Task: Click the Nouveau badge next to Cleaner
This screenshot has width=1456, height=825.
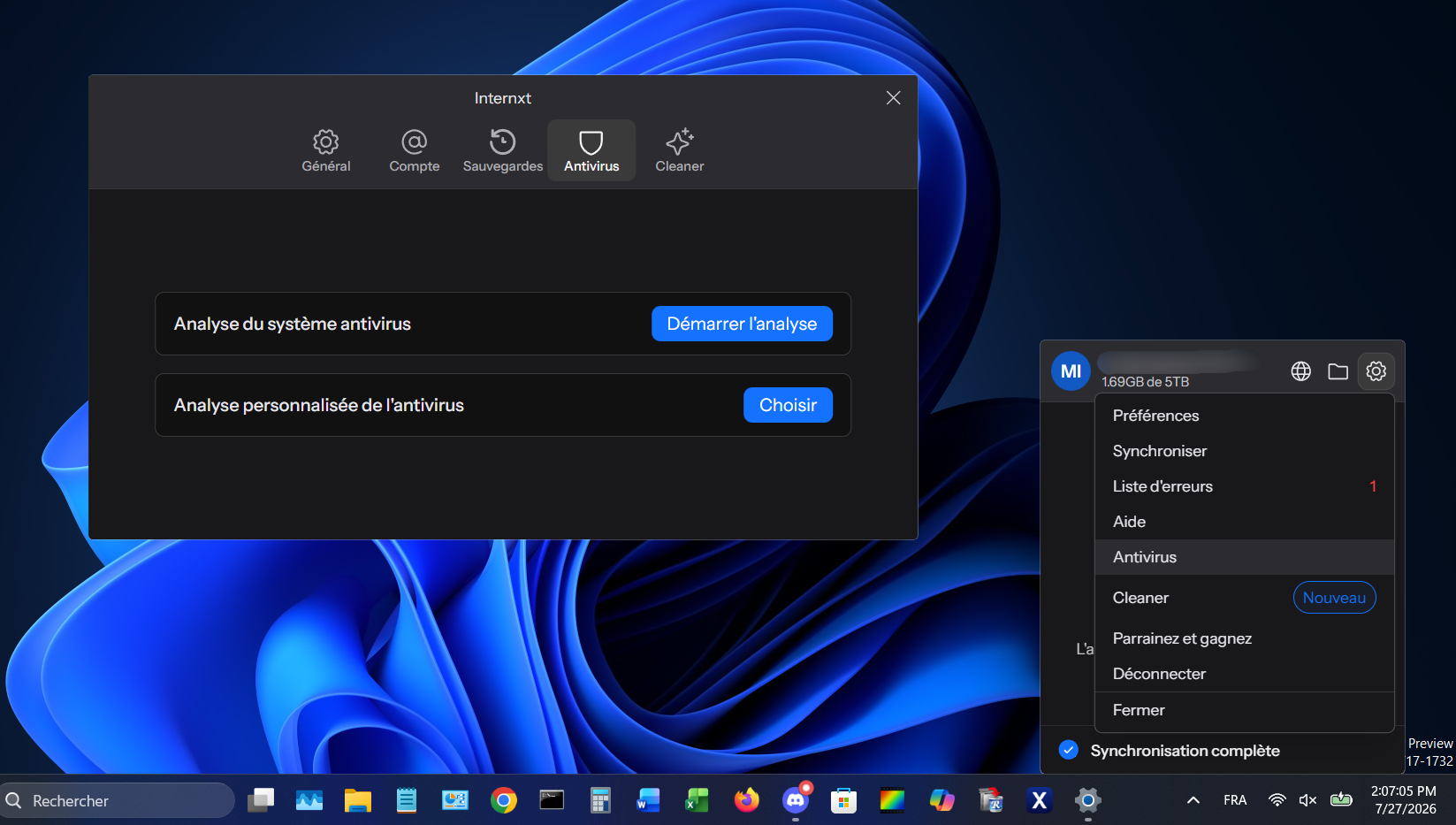Action: (1334, 598)
